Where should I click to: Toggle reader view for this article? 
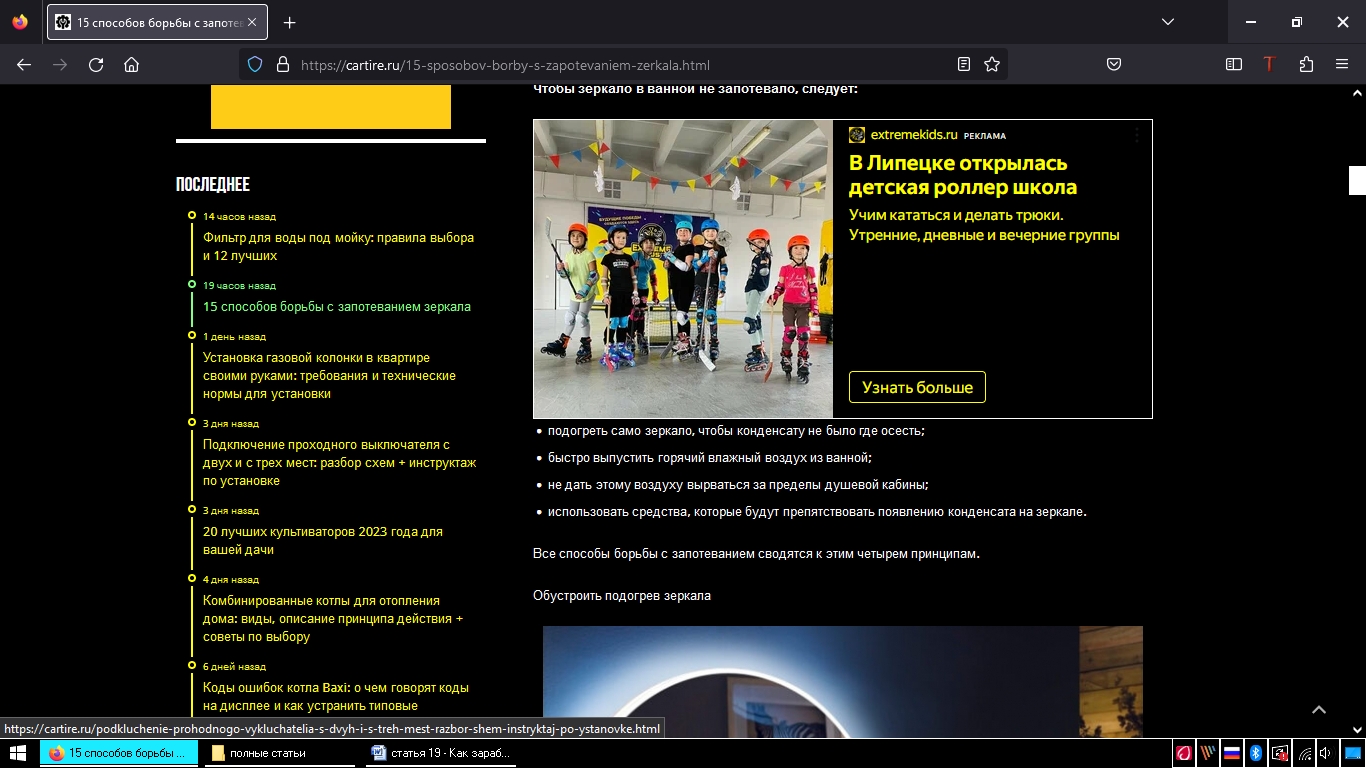tap(964, 64)
